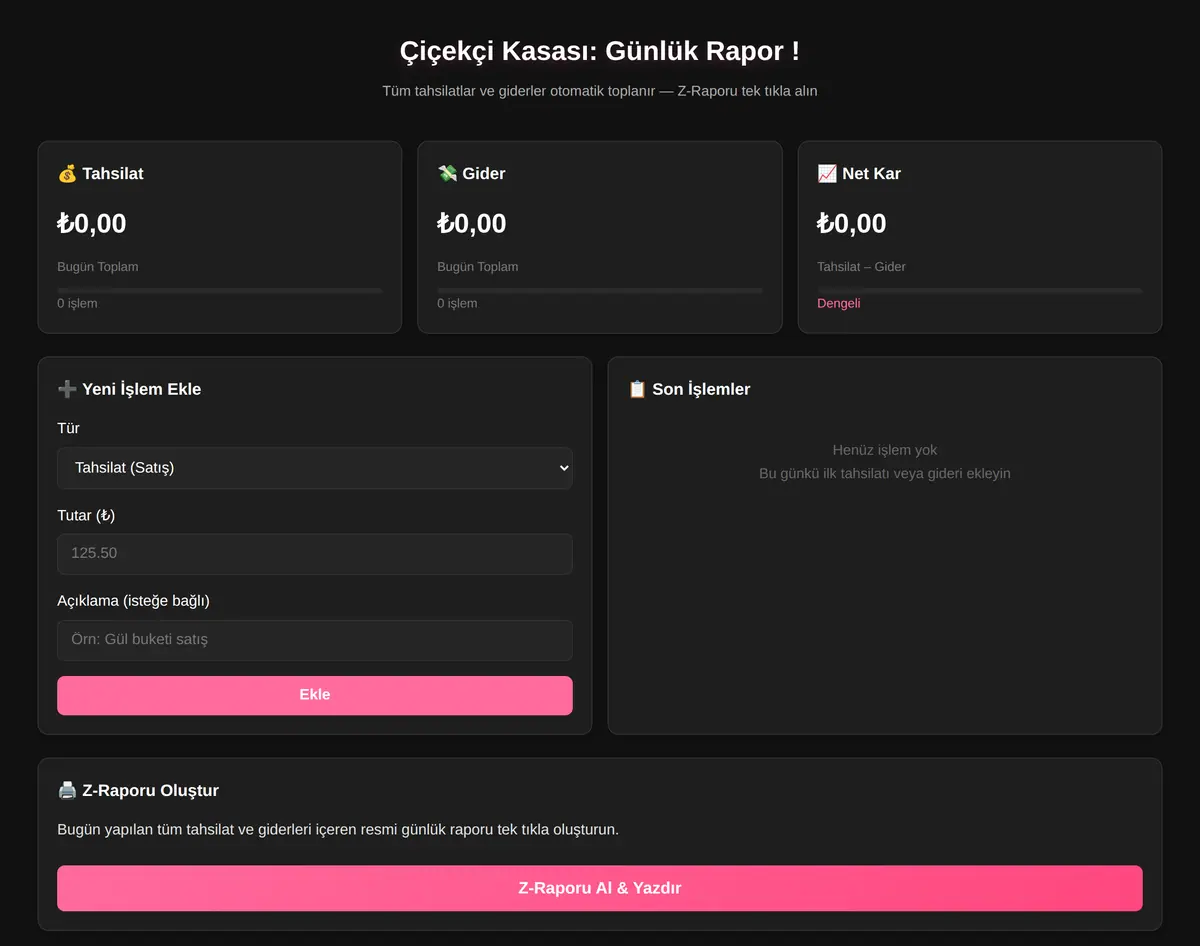This screenshot has height=946, width=1200.
Task: Click the flying money icon beside Gider
Action: [x=447, y=174]
